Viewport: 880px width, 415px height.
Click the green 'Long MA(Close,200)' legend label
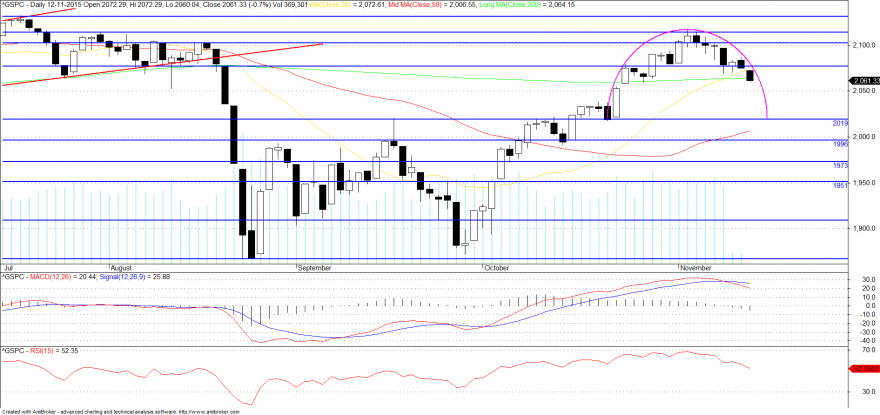(x=508, y=4)
